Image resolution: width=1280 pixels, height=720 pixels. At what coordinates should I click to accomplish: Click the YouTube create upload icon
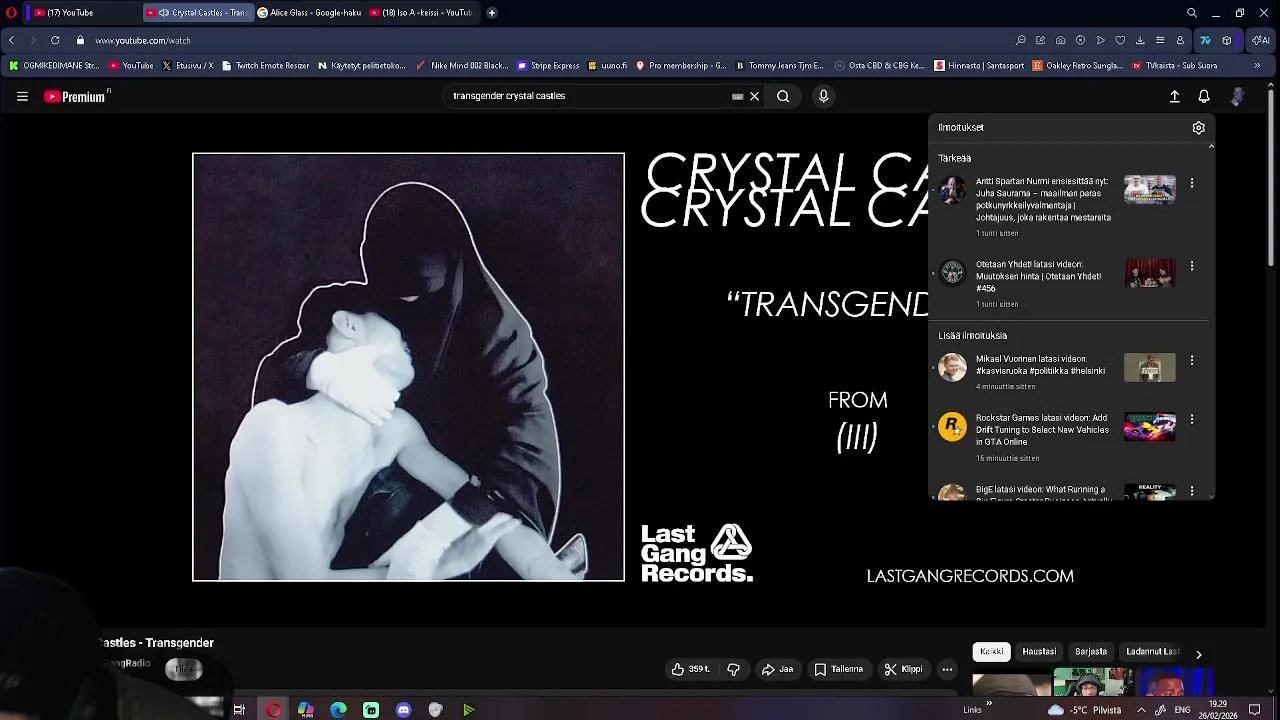(x=1175, y=97)
